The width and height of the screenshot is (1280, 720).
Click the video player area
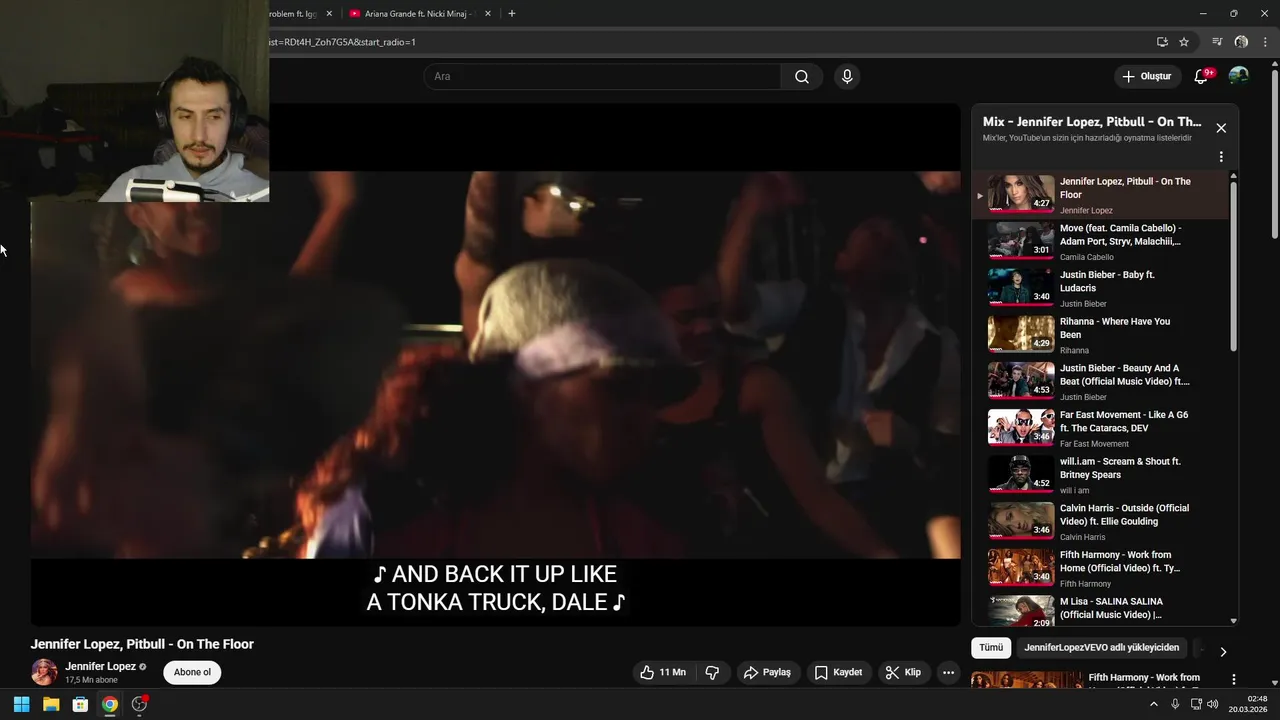495,365
